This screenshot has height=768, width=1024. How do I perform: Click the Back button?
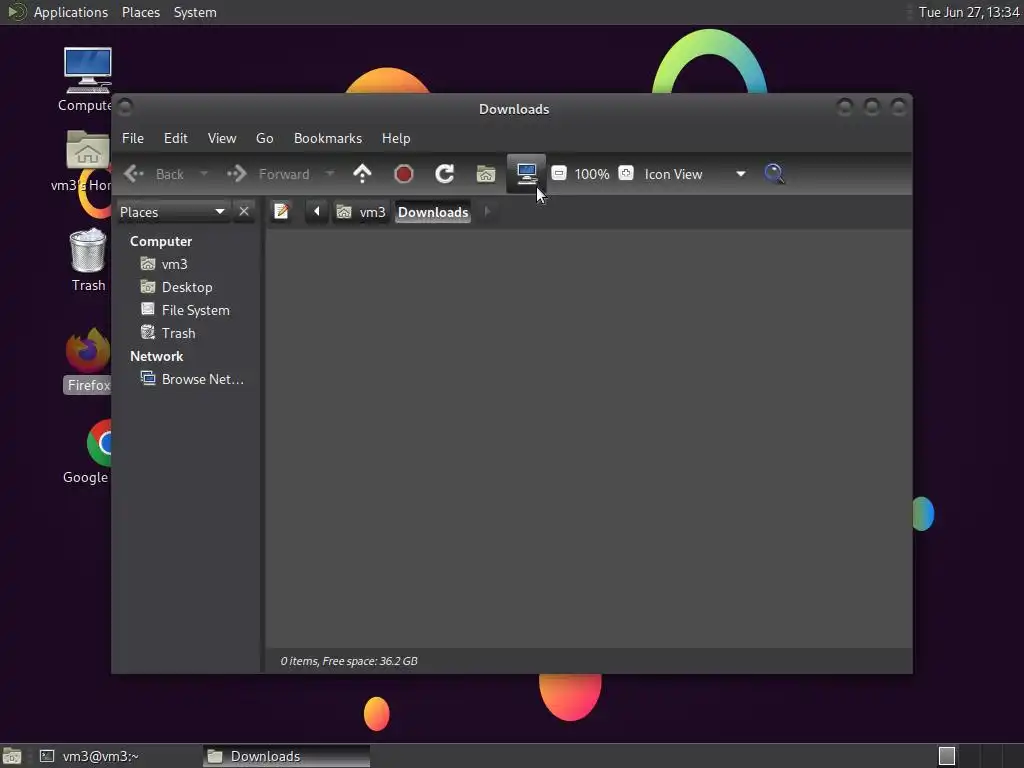tap(155, 174)
